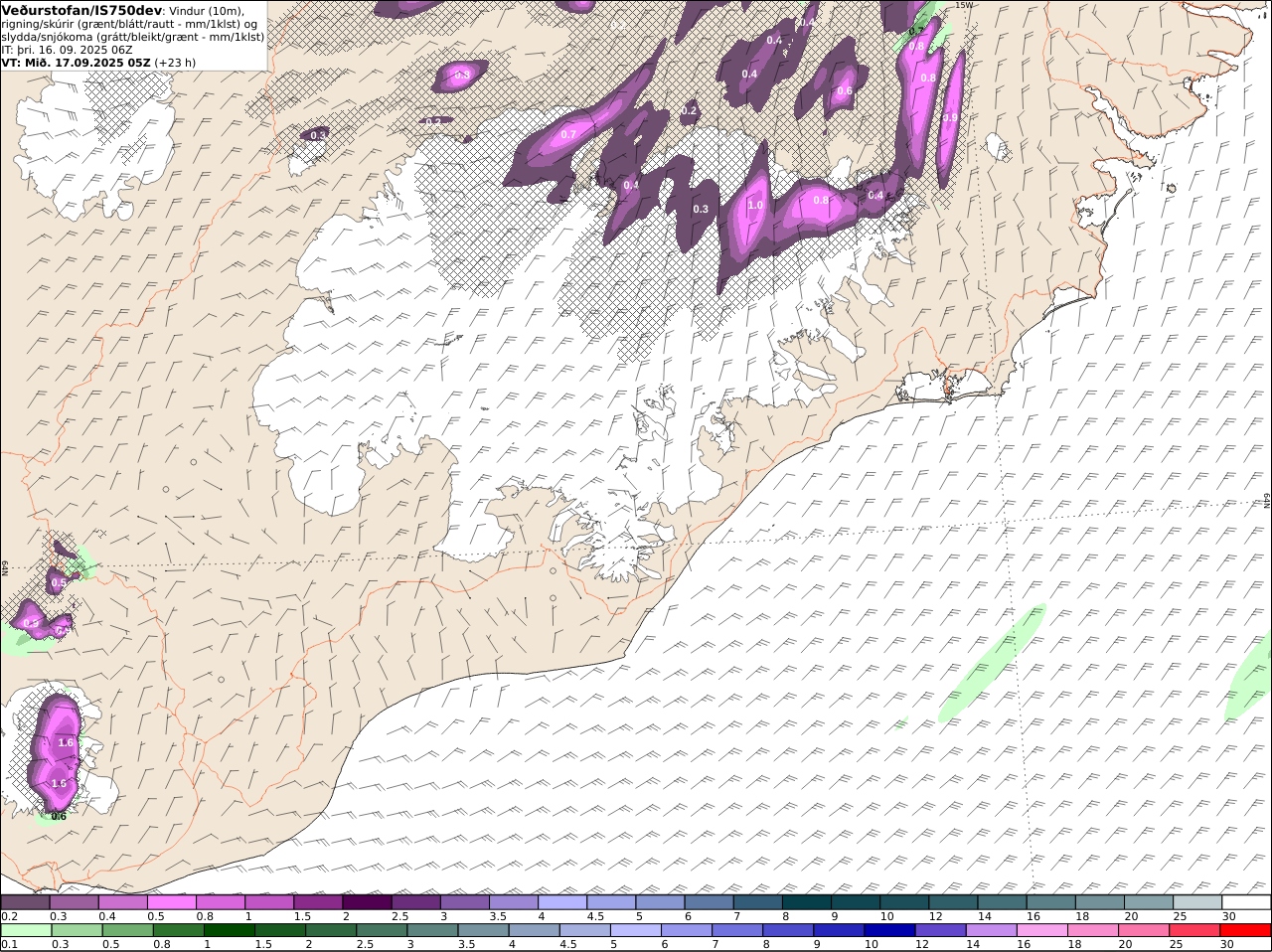The image size is (1272, 952).
Task: Pick the lower legend swatch starting at 0.8
Action: point(178,931)
